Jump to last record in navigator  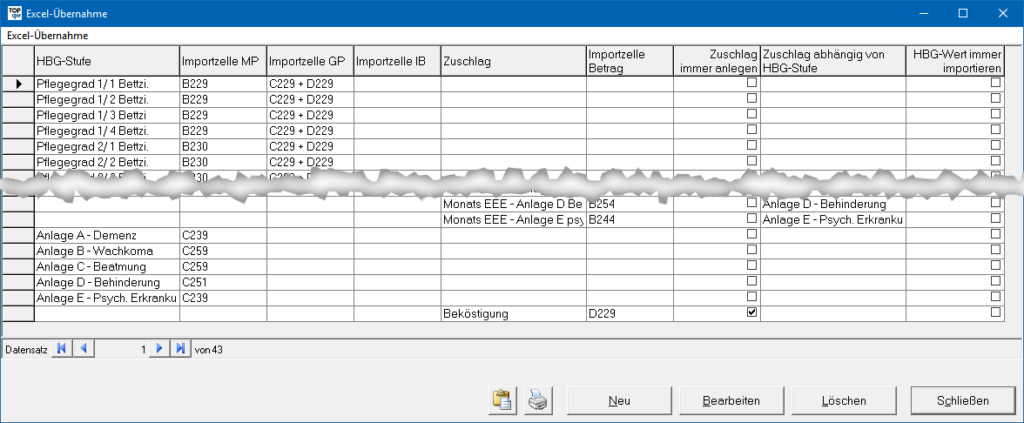click(180, 349)
